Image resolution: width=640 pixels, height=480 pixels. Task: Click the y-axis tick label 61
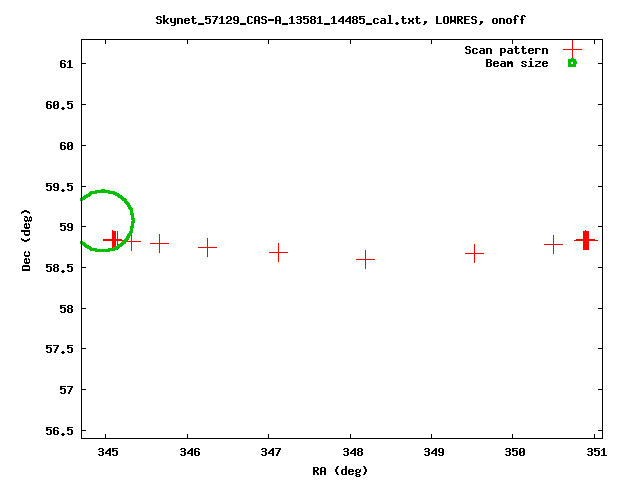click(x=66, y=64)
